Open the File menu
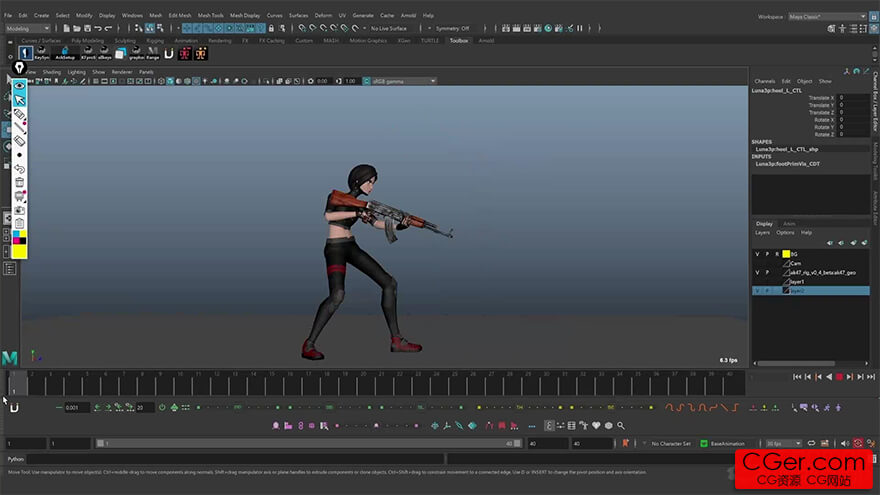The image size is (880, 495). tap(8, 15)
